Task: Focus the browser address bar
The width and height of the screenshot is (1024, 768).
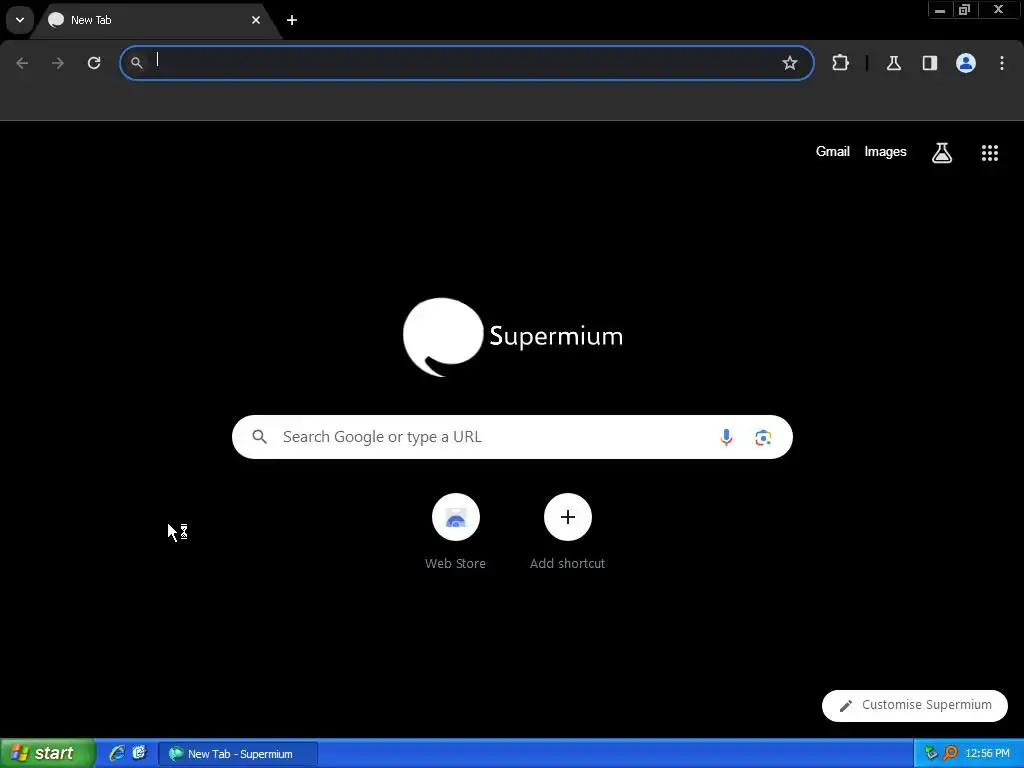Action: [x=467, y=63]
